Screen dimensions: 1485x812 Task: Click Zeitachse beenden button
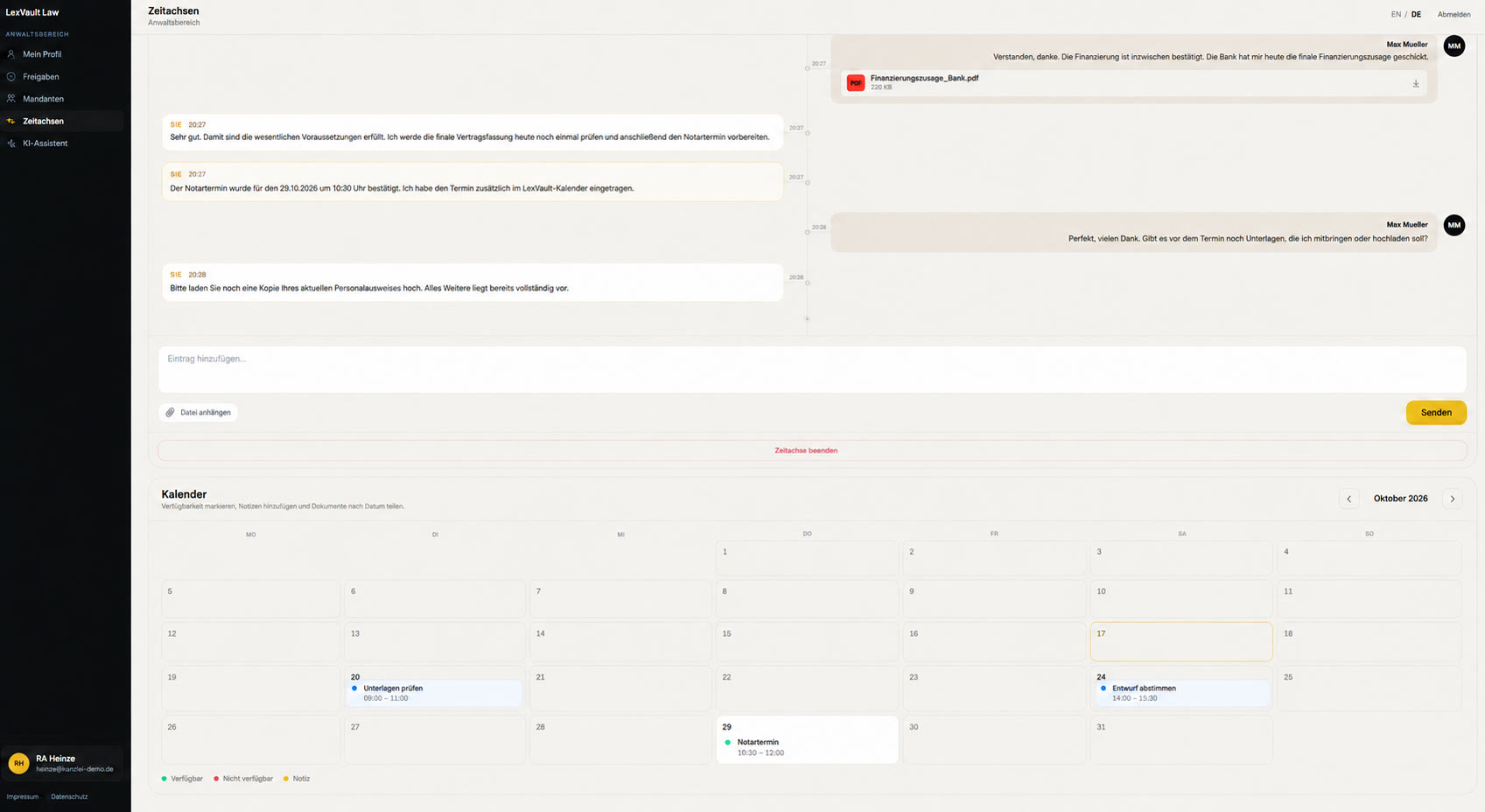[x=812, y=451]
